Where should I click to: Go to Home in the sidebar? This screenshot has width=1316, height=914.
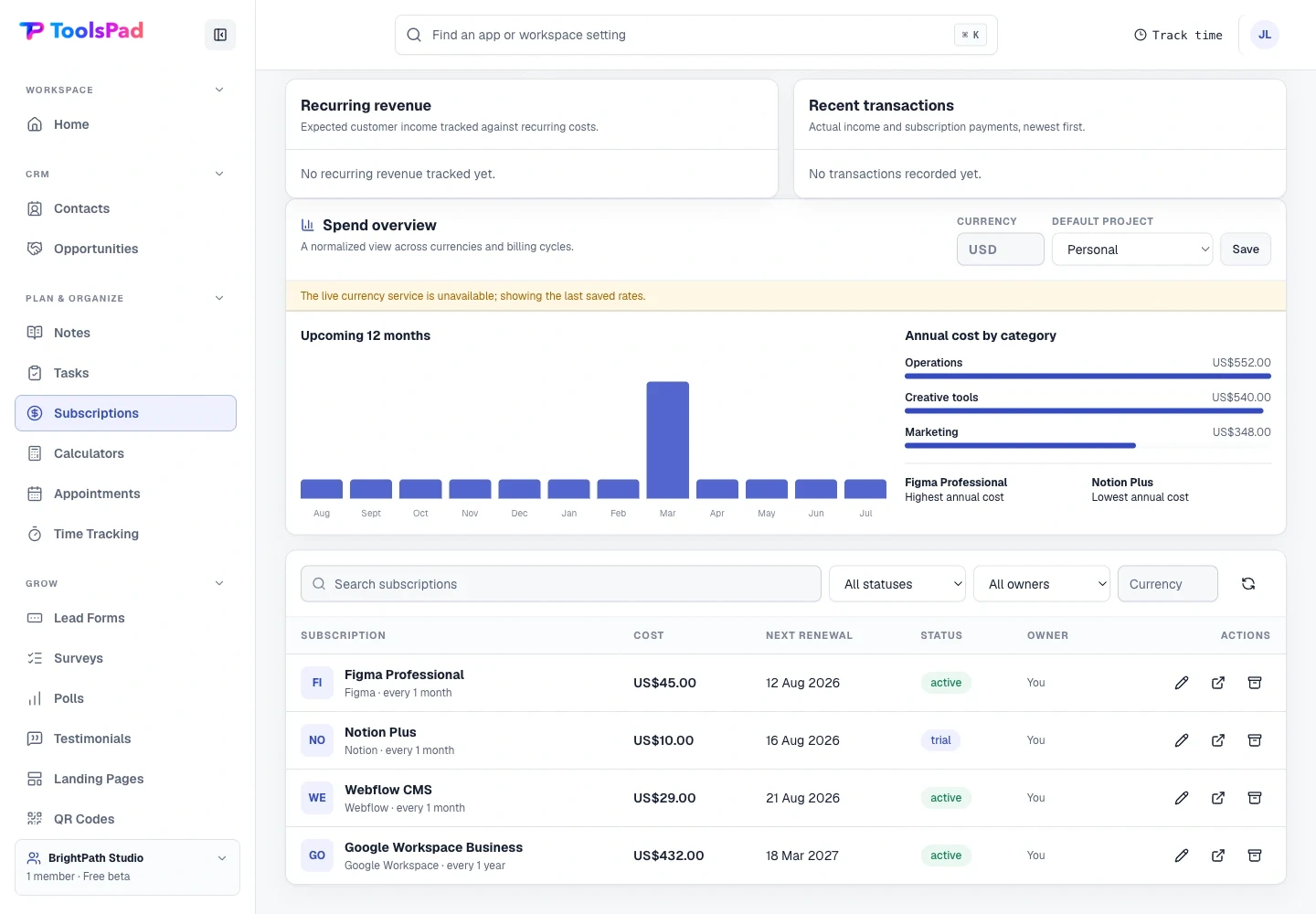coord(125,124)
